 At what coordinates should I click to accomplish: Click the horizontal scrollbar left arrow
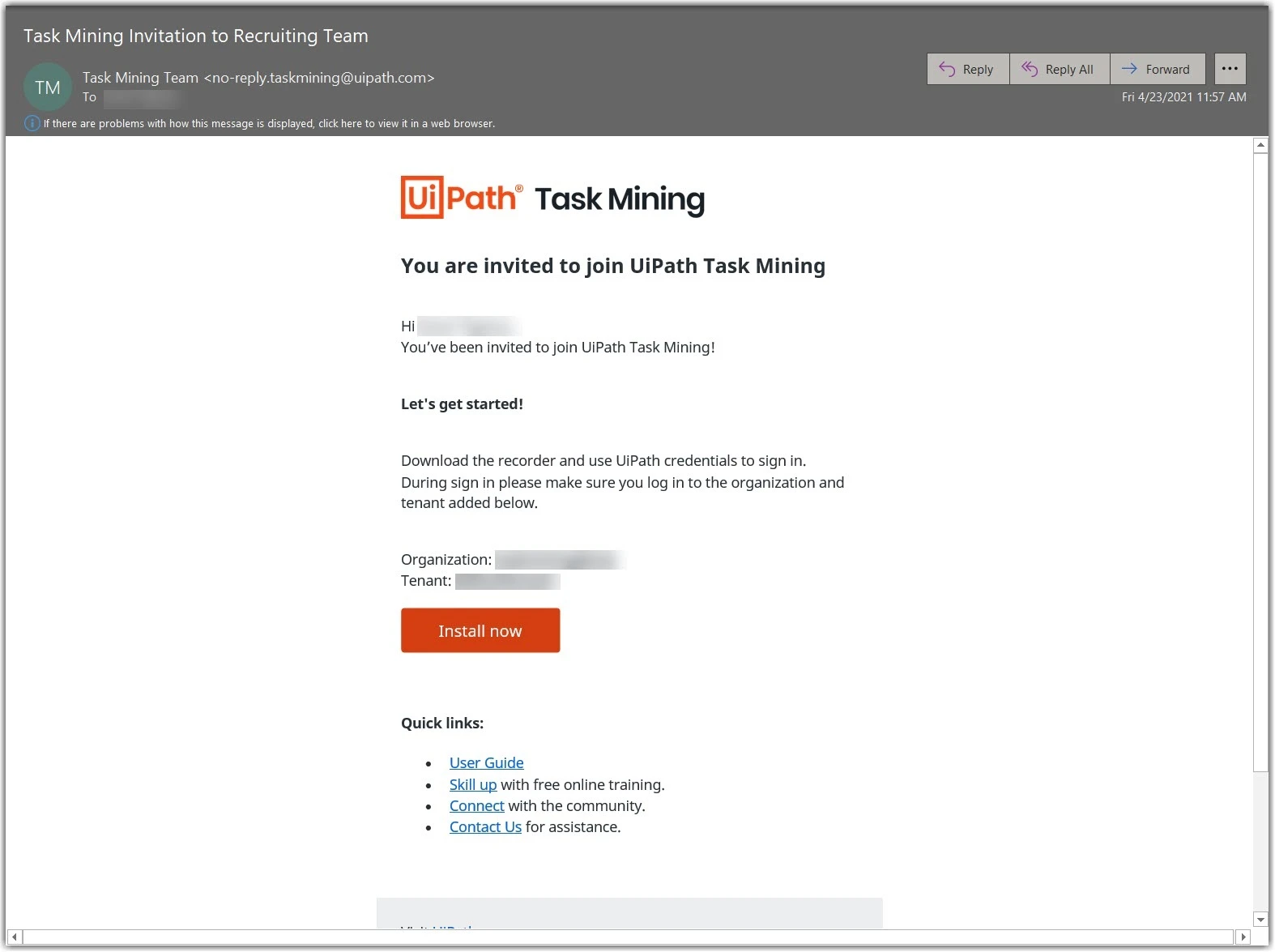15,937
